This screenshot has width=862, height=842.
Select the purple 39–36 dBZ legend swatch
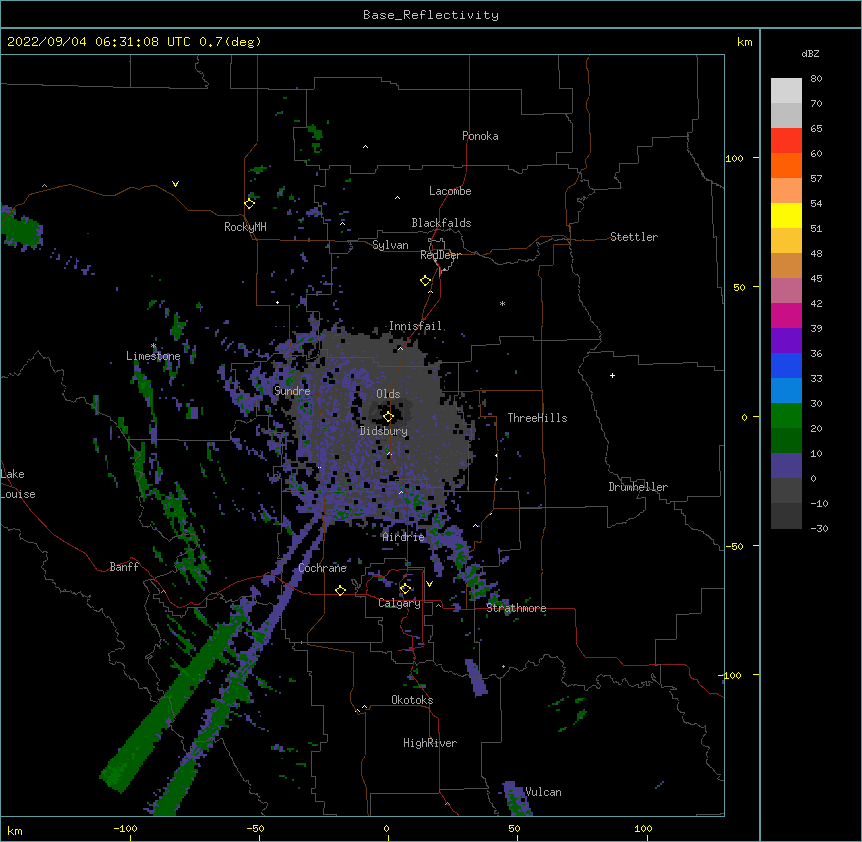[x=786, y=341]
